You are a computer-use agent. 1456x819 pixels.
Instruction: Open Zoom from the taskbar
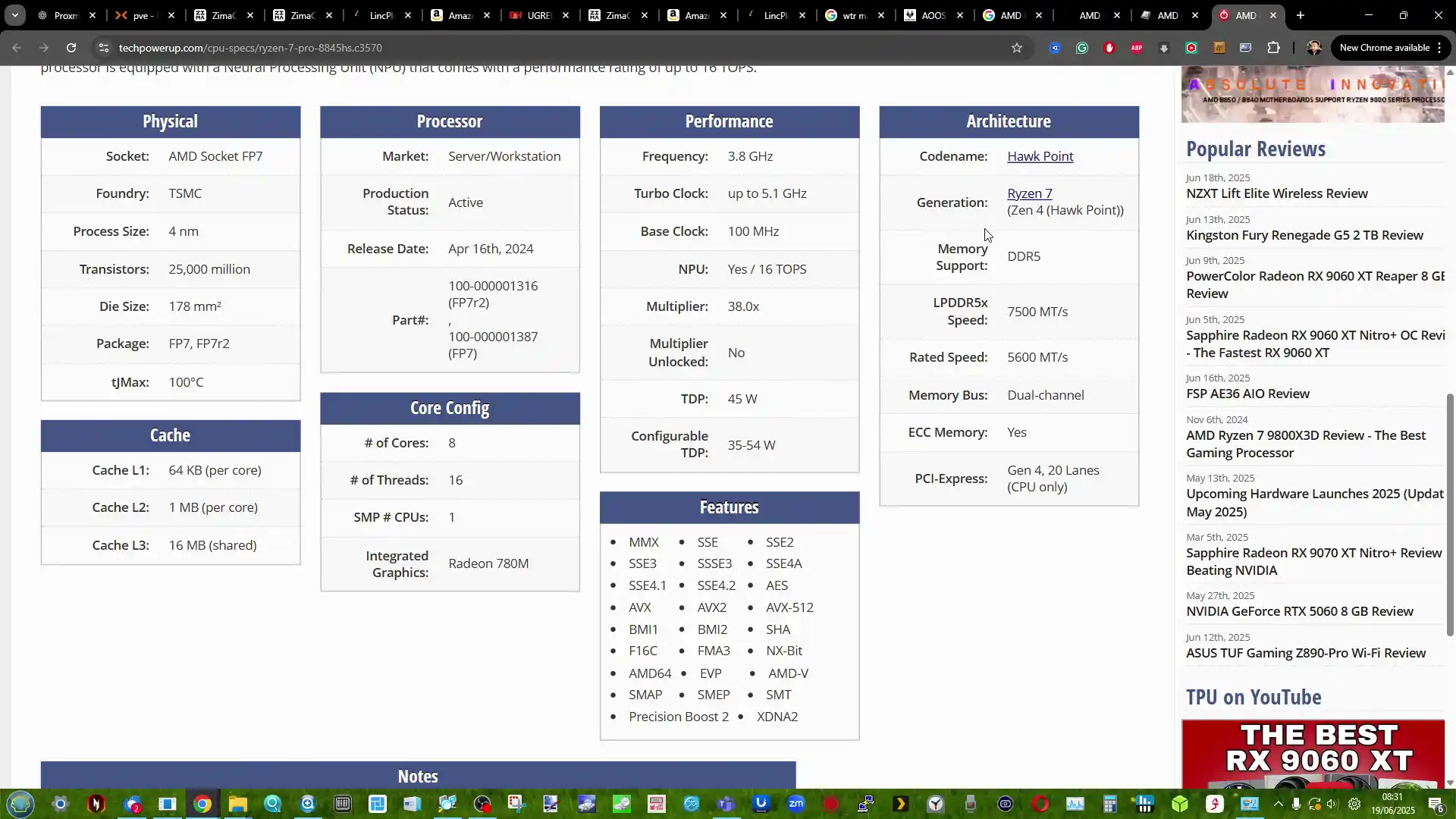coord(796,804)
